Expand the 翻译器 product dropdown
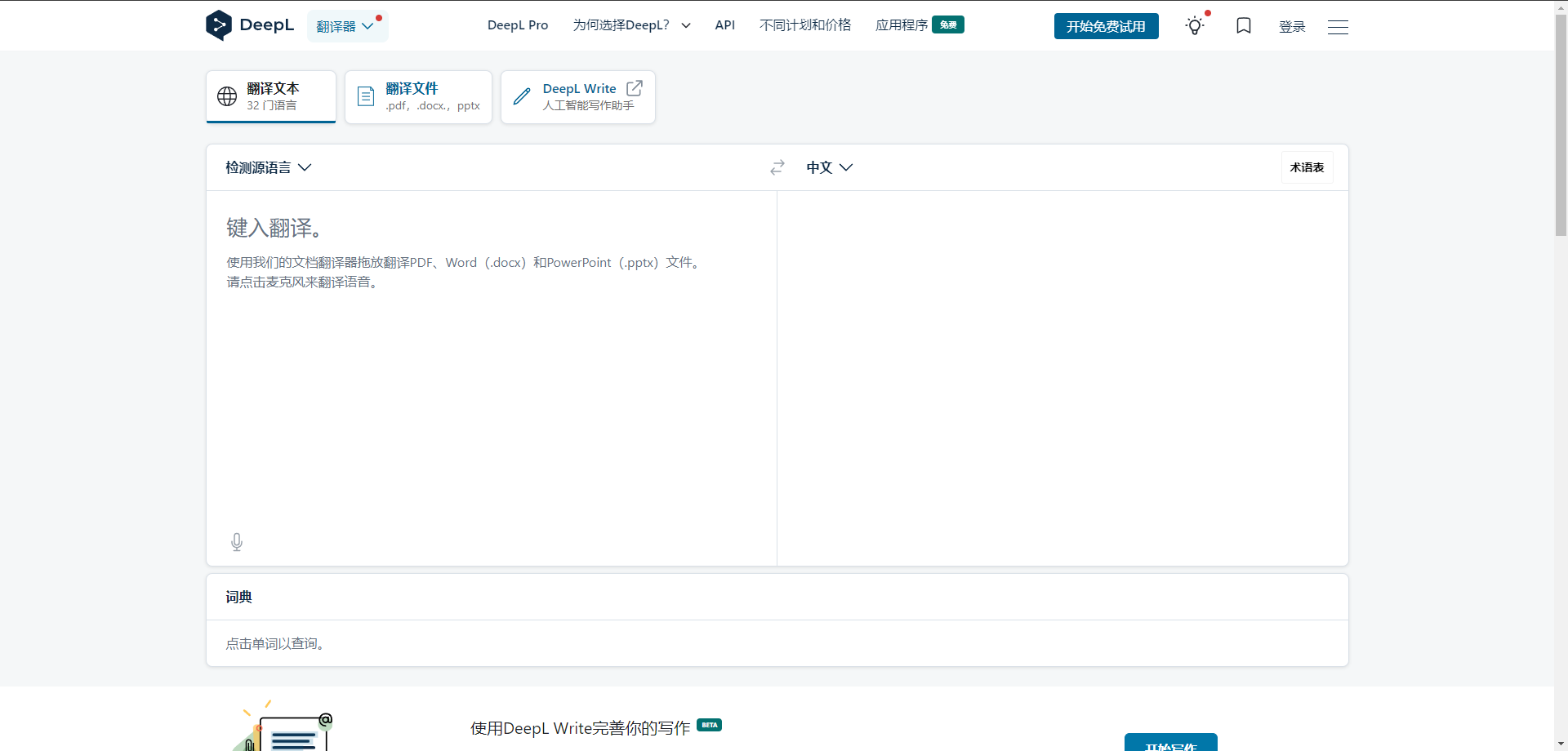This screenshot has height=751, width=1568. (x=346, y=26)
